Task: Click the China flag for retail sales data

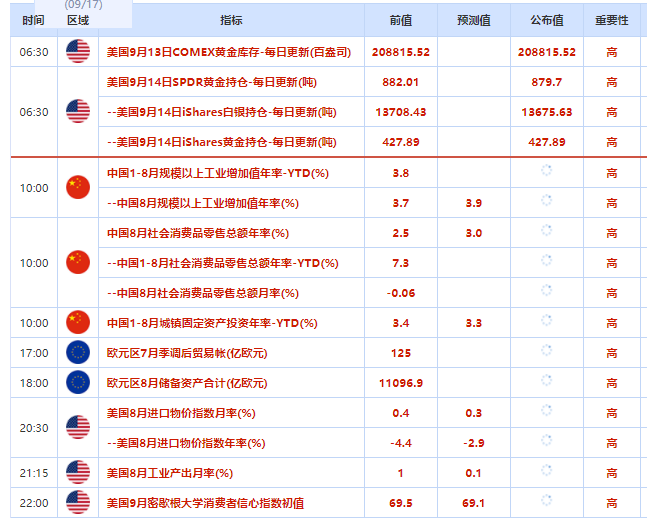Action: coord(78,262)
